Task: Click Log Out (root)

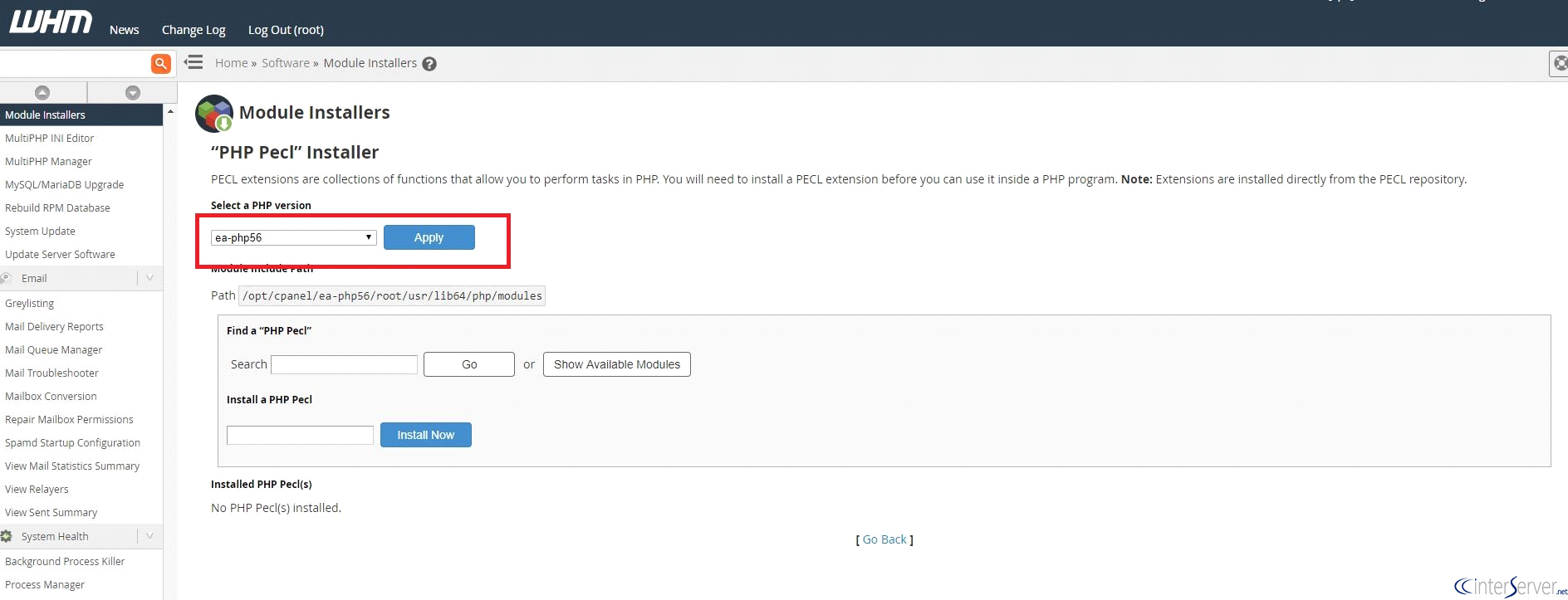Action: pyautogui.click(x=286, y=30)
